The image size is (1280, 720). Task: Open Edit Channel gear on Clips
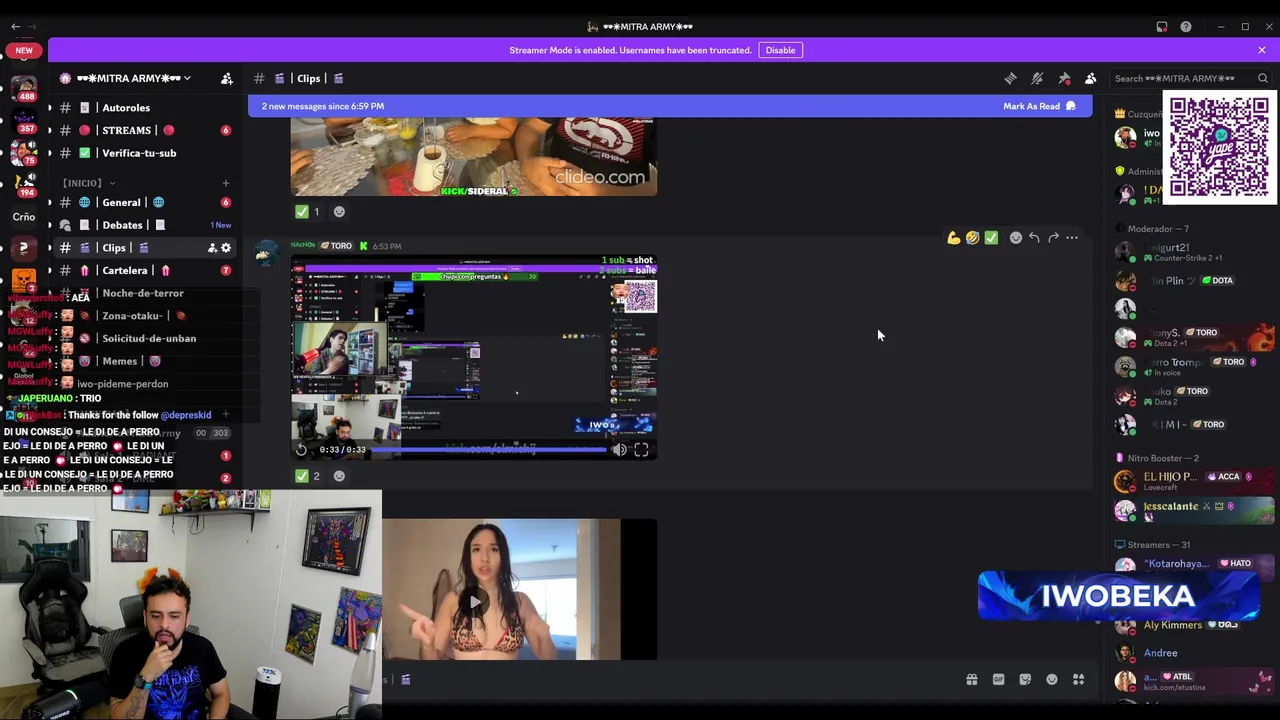click(226, 248)
